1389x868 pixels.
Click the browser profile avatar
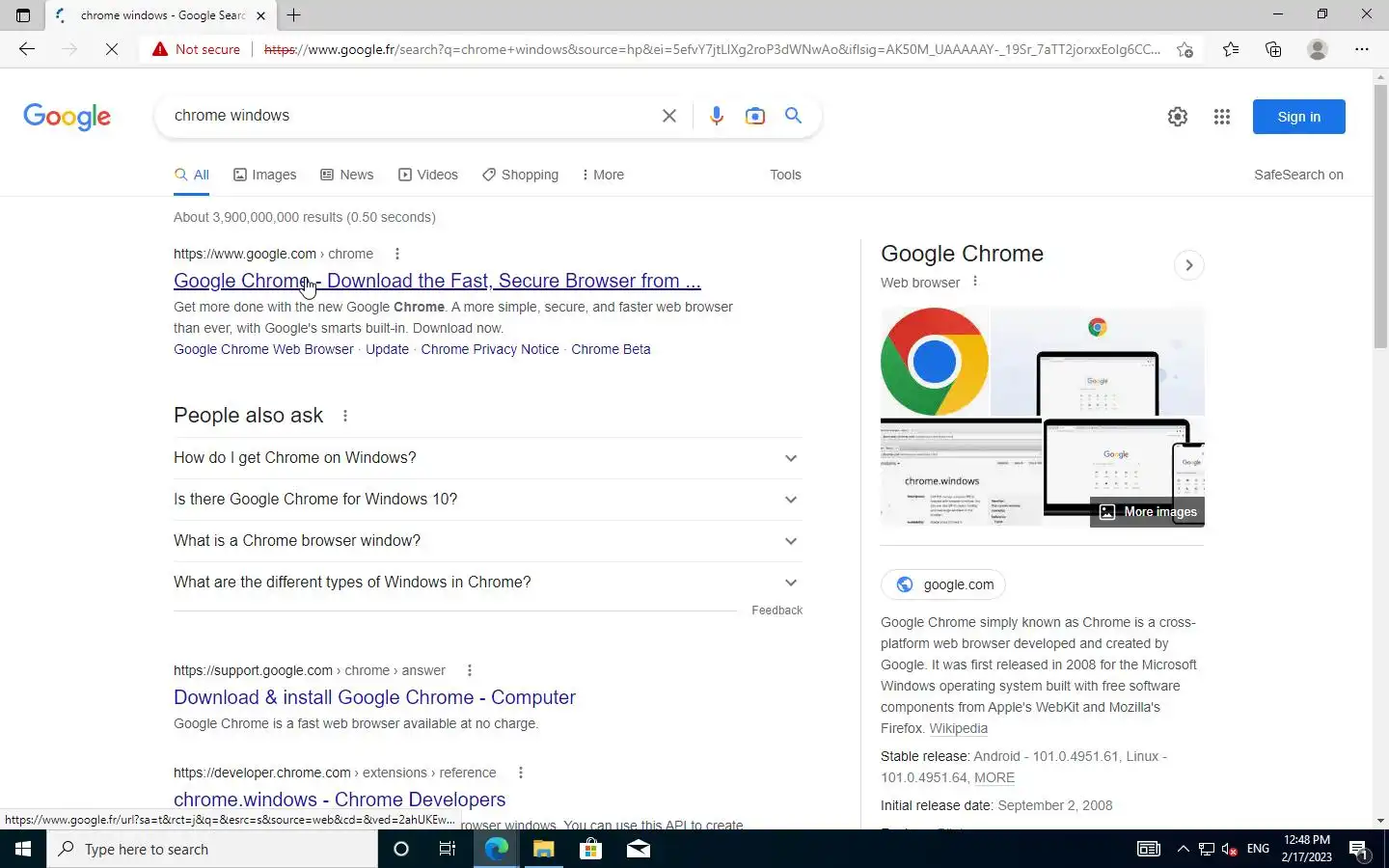pos(1318,49)
